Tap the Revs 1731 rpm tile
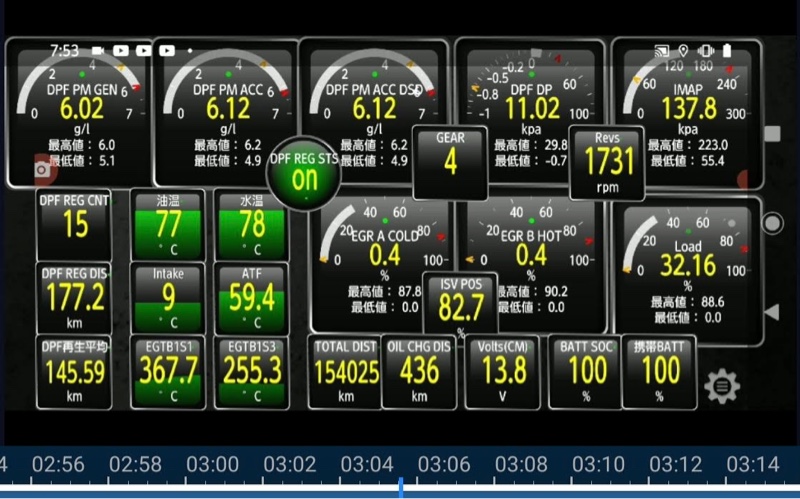Screen dimensions: 800x499 tap(607, 163)
